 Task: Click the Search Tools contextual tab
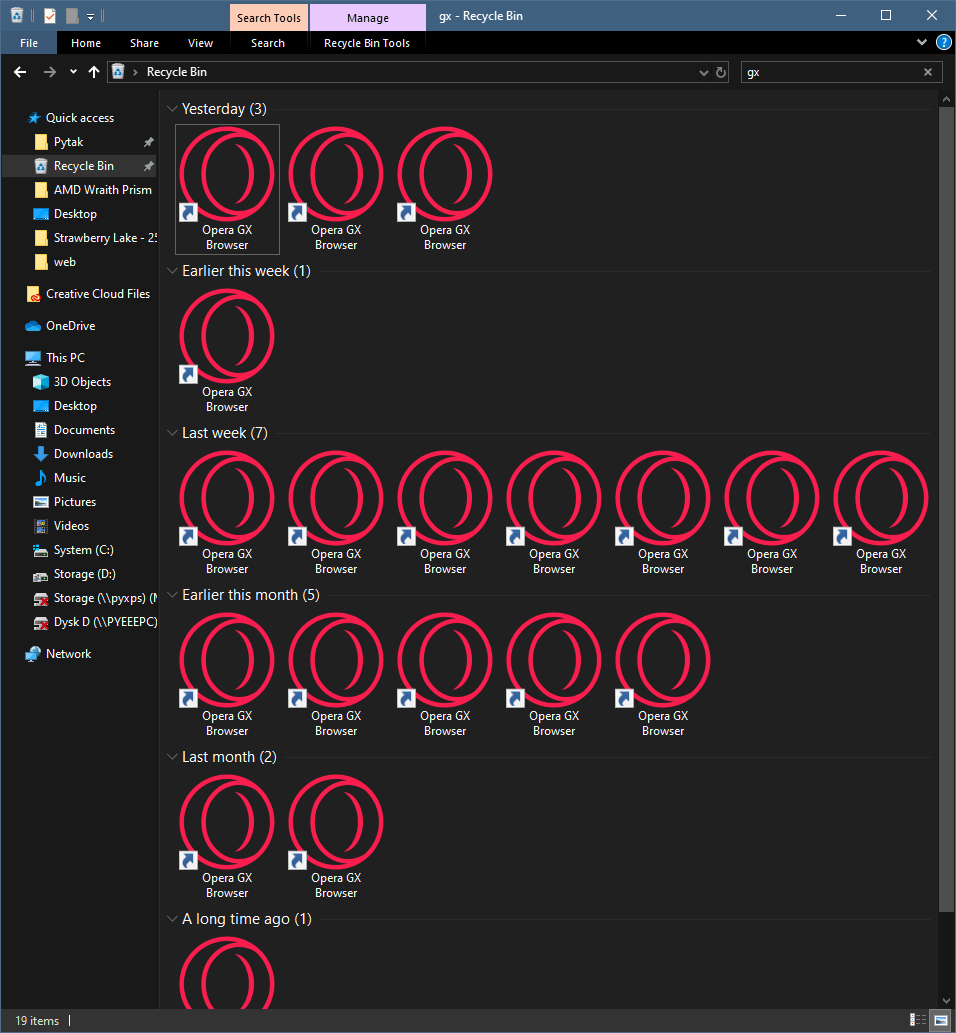(269, 18)
